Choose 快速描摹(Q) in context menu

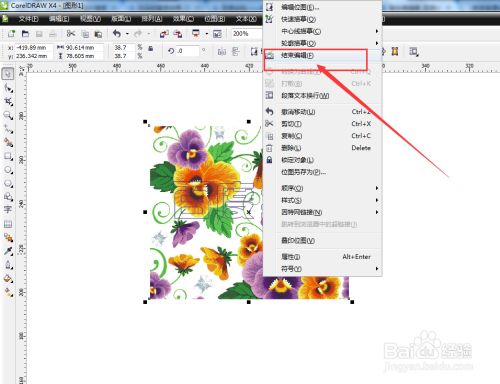323,19
